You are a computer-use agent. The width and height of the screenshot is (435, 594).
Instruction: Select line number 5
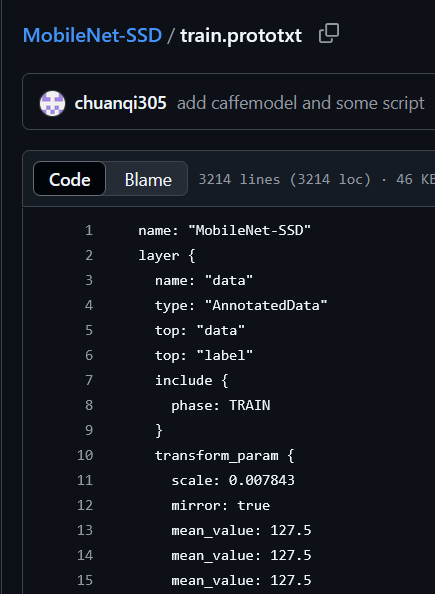click(x=89, y=330)
